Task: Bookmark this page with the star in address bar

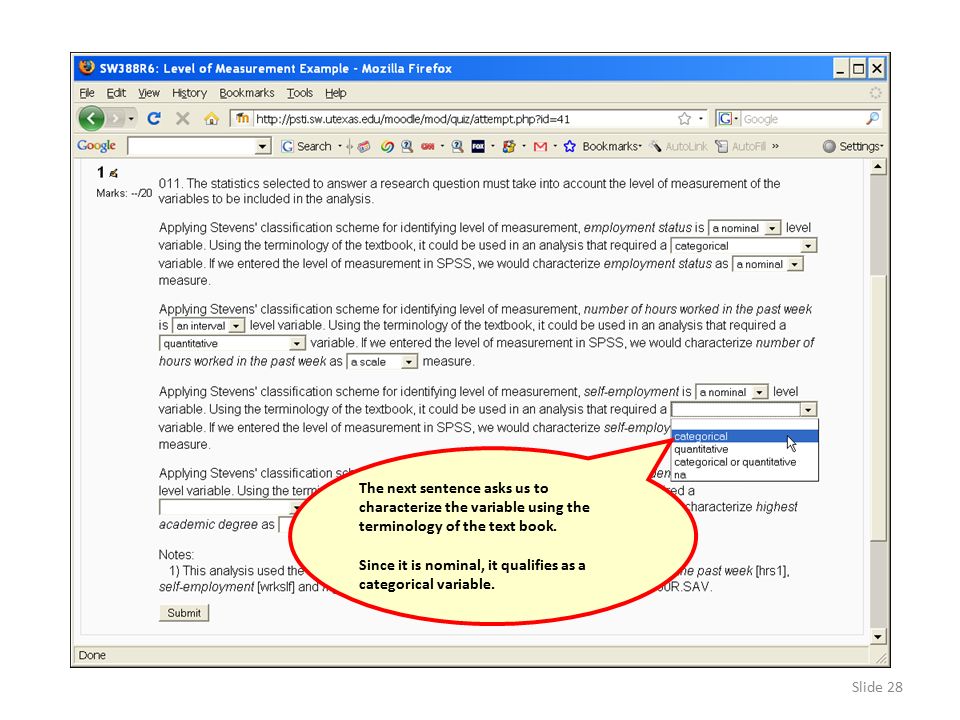Action: click(x=684, y=118)
